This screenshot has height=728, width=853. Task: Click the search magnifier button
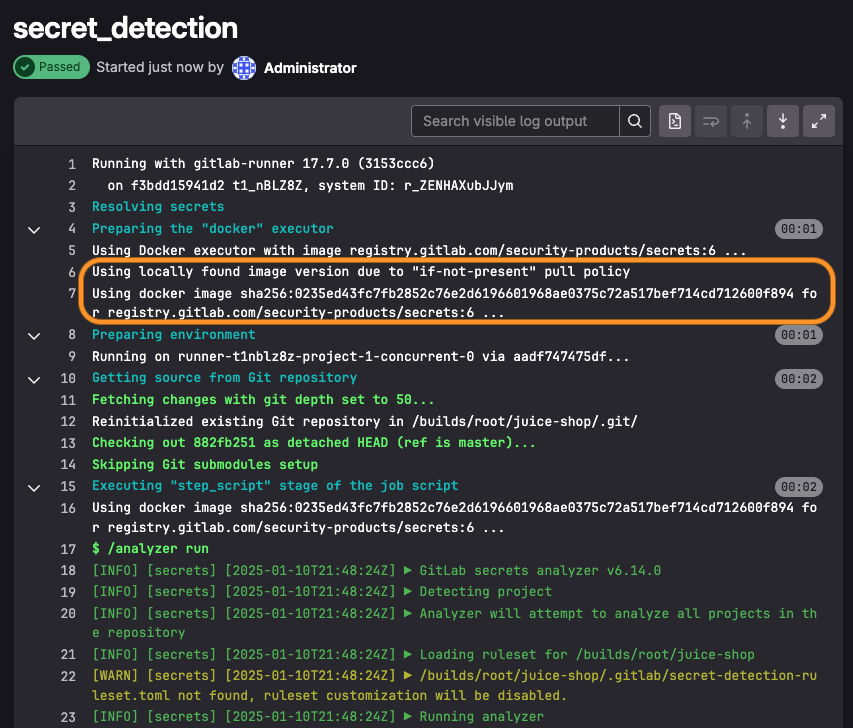pos(635,121)
